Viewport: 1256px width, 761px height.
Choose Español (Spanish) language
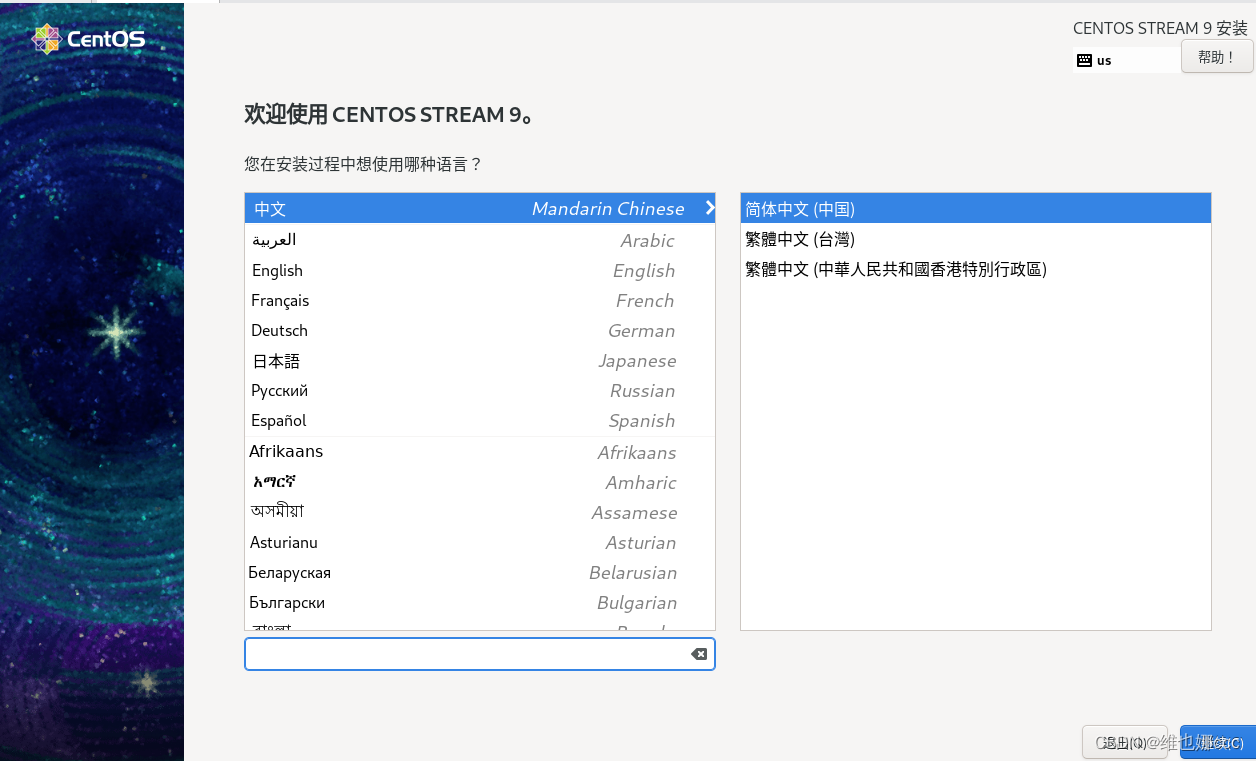click(x=400, y=420)
